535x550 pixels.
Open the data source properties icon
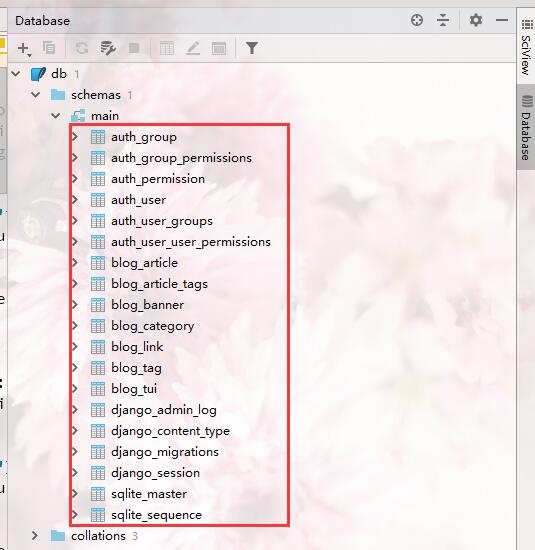[x=108, y=48]
